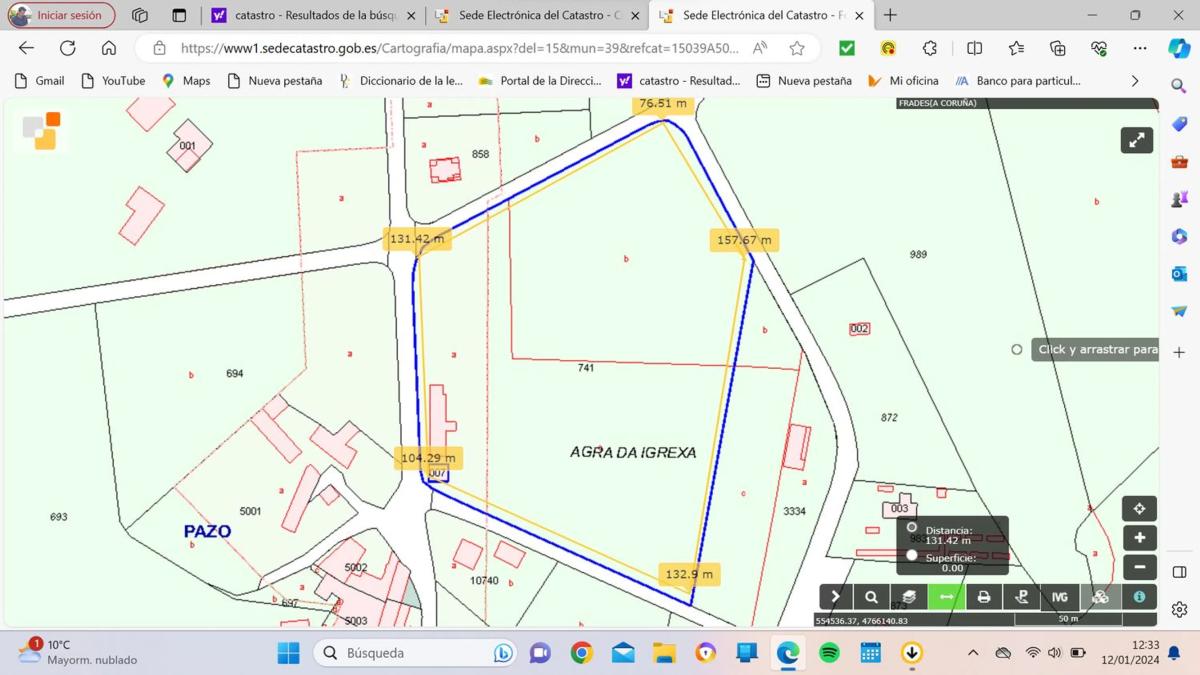Expand the map toolbar chevron arrow
Viewport: 1200px width, 675px height.
(834, 597)
